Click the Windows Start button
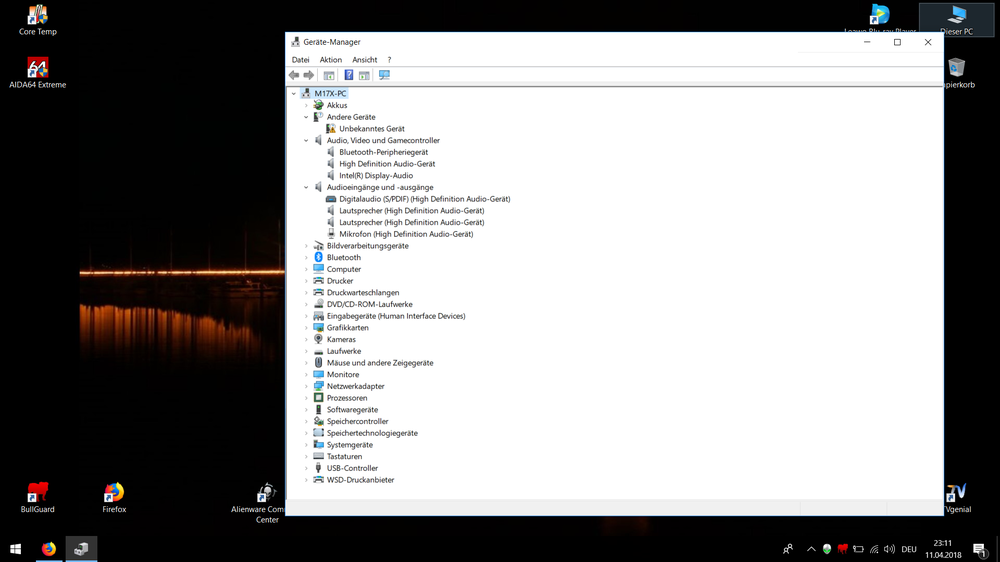This screenshot has height=562, width=1000. coord(15,549)
